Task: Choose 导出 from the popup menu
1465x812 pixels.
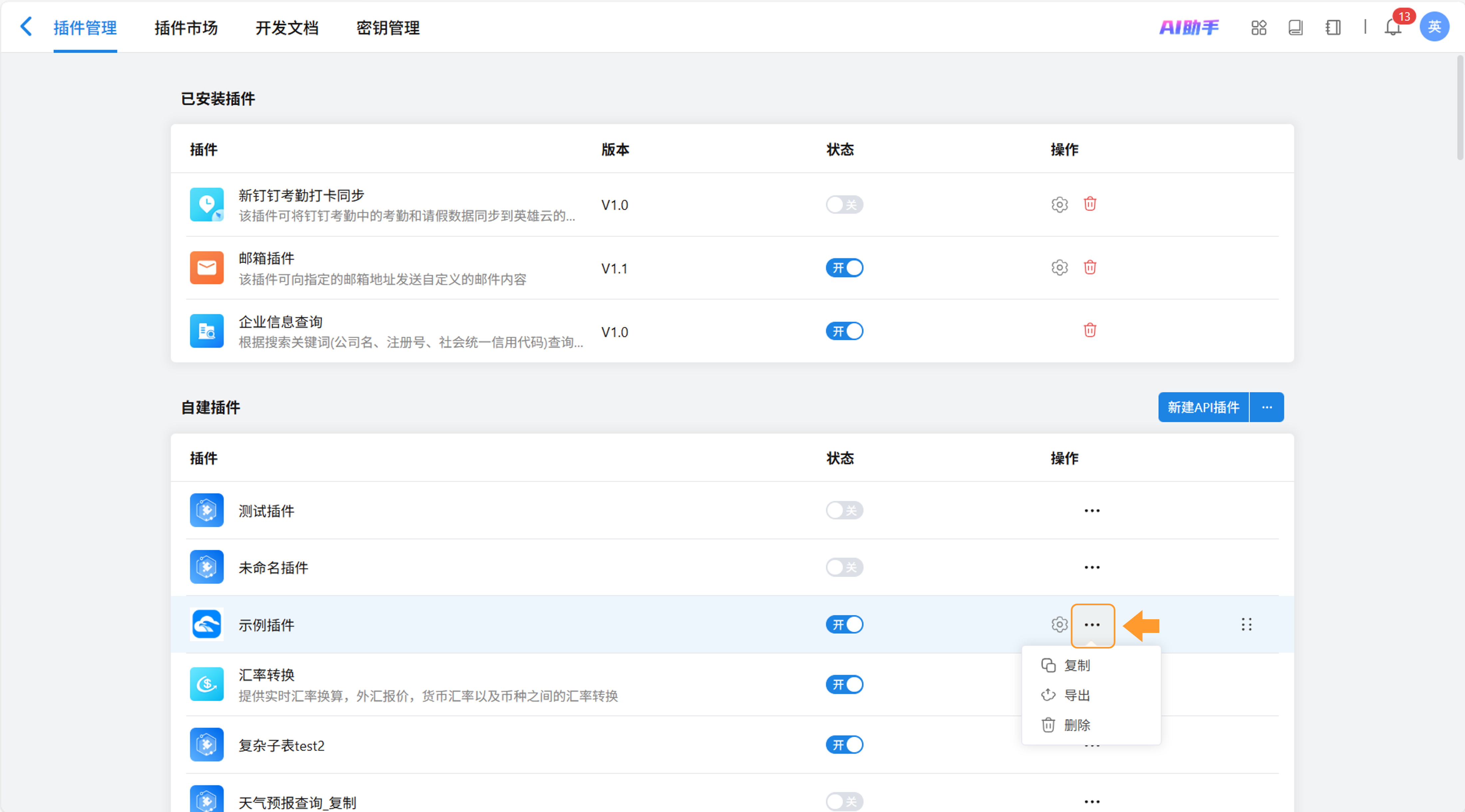Action: click(1076, 695)
